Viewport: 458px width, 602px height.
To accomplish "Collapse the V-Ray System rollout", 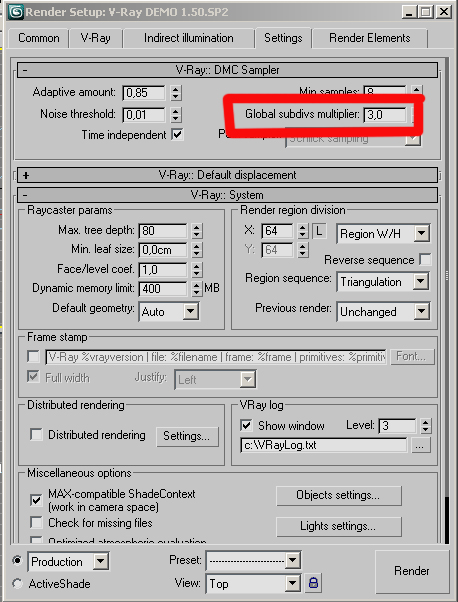I will tap(227, 195).
